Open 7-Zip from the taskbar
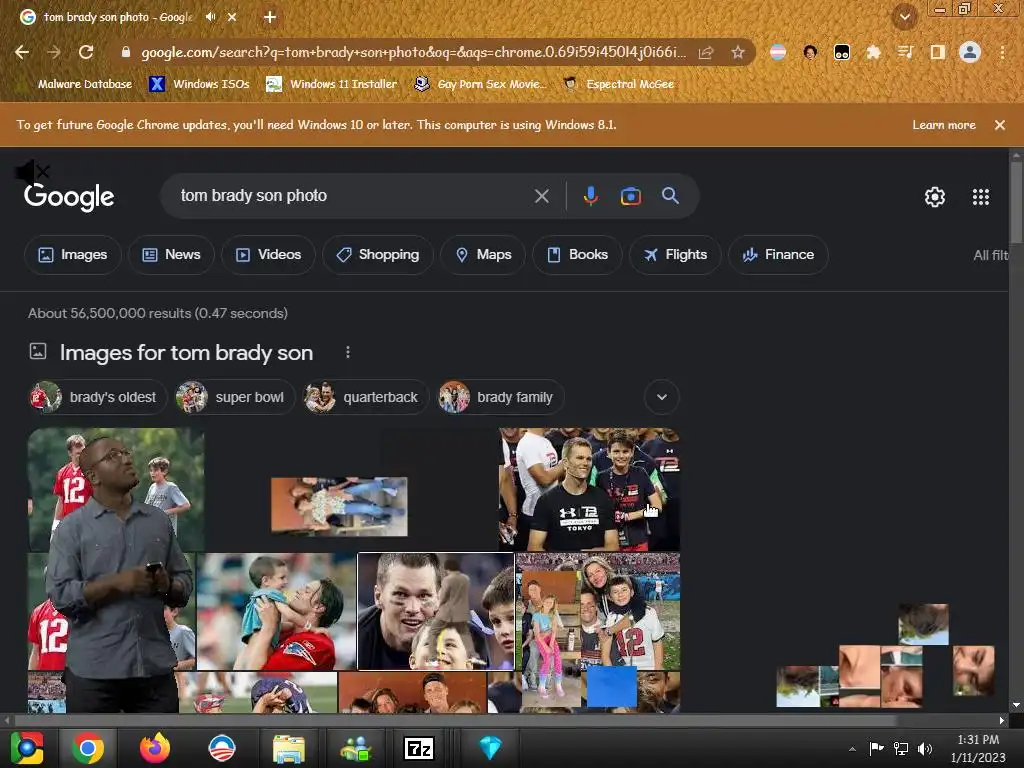This screenshot has width=1024, height=768. point(419,748)
